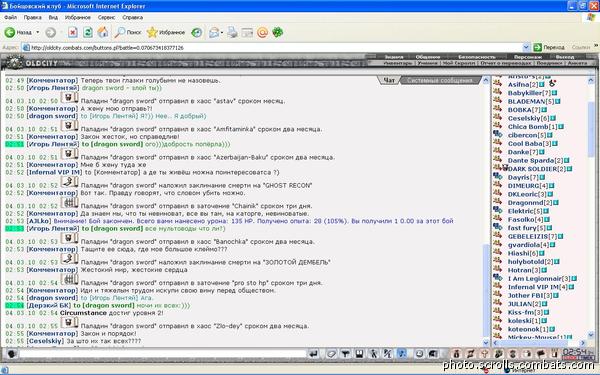Click the floppy disk save icon
600x375 pixels.
(x=359, y=354)
